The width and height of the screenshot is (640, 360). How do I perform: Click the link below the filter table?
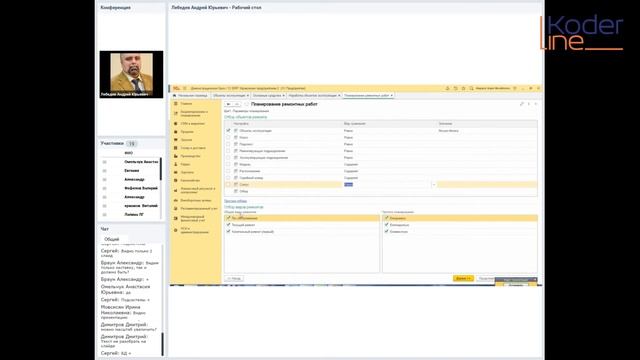pos(236,201)
